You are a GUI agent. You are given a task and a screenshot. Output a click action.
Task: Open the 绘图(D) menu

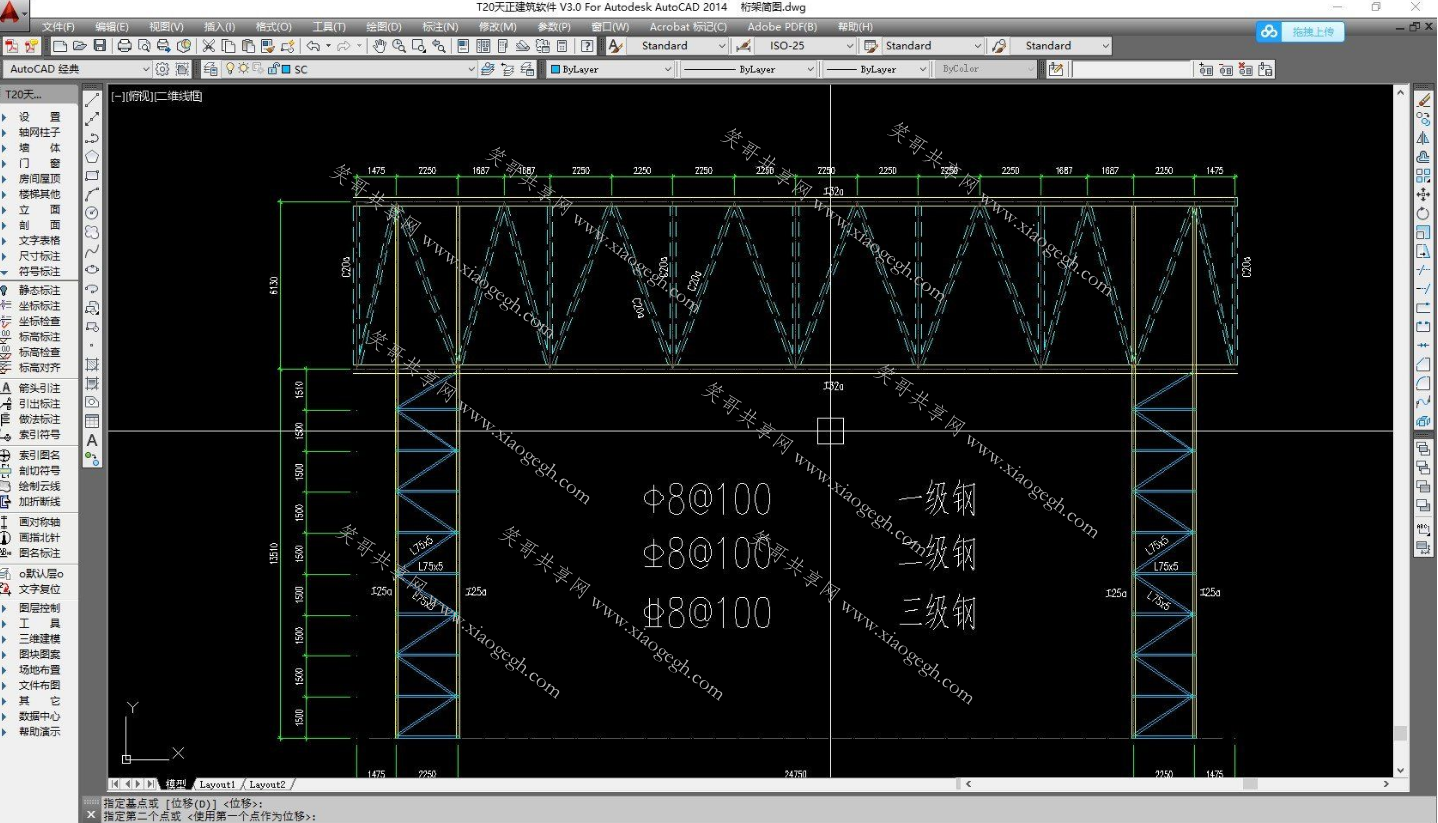pos(384,27)
